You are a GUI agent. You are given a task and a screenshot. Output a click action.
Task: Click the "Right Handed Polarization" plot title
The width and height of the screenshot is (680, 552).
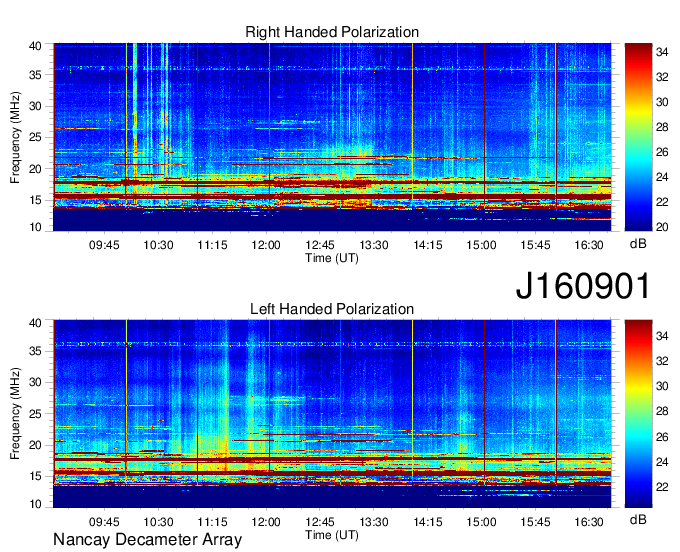[x=332, y=32]
